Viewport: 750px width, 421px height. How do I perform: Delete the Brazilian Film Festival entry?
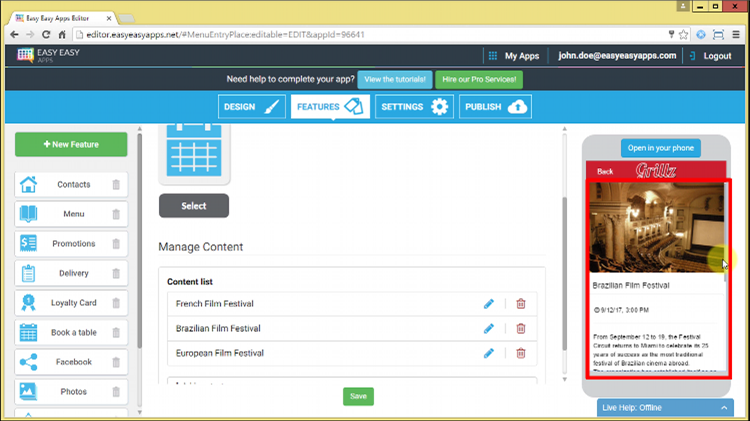coord(521,328)
